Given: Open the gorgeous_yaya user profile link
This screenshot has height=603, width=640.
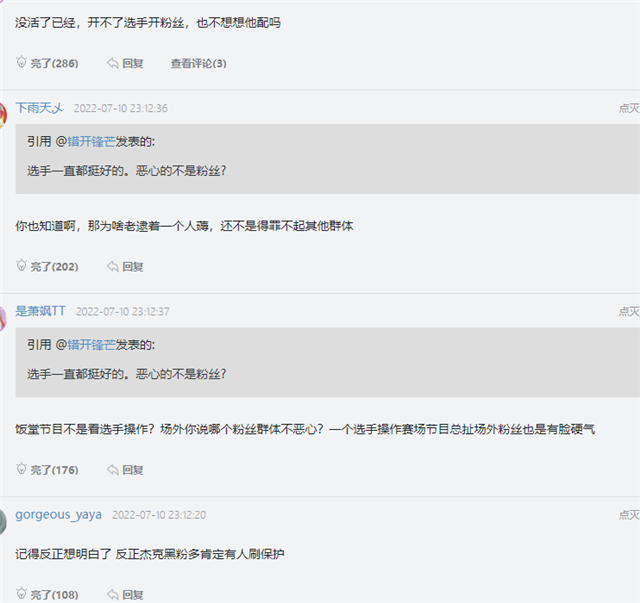Looking at the screenshot, I should pos(58,514).
